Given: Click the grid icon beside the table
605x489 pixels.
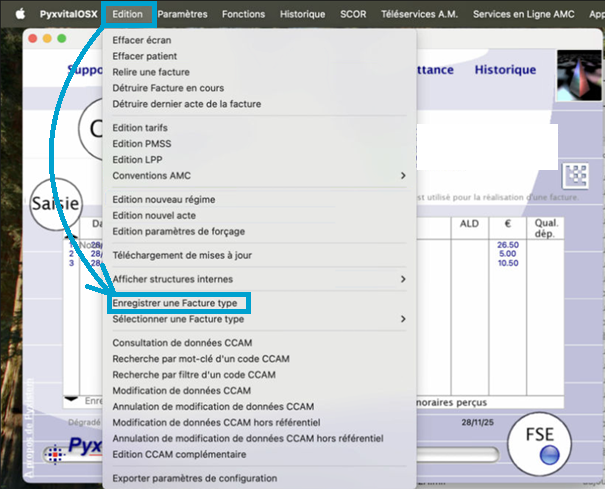Looking at the screenshot, I should tap(576, 174).
